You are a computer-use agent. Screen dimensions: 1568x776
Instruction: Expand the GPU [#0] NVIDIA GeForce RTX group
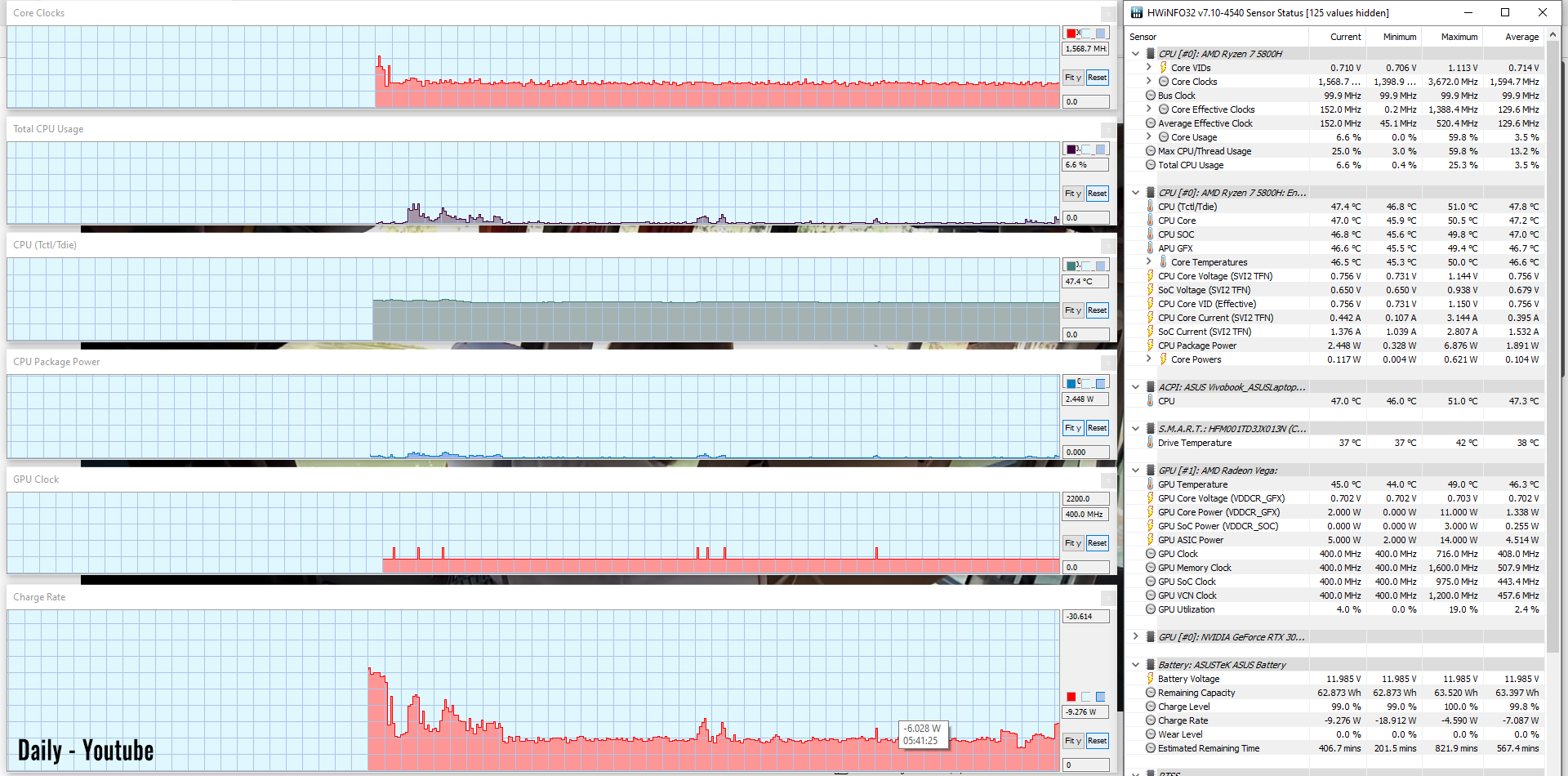(x=1136, y=637)
